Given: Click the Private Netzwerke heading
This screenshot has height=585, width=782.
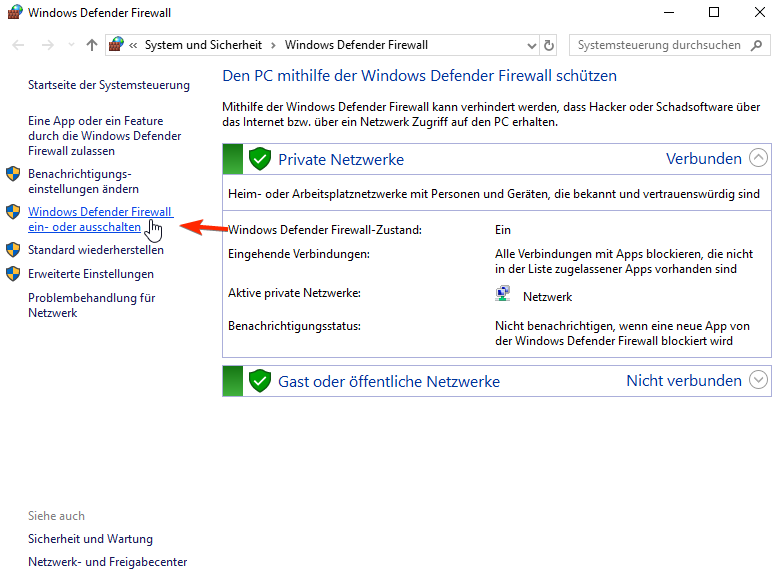Looking at the screenshot, I should [x=341, y=160].
